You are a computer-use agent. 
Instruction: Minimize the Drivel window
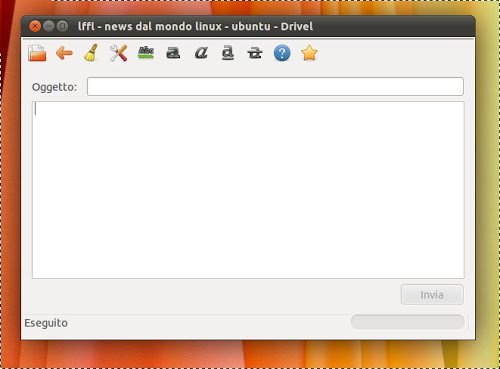tap(49, 26)
